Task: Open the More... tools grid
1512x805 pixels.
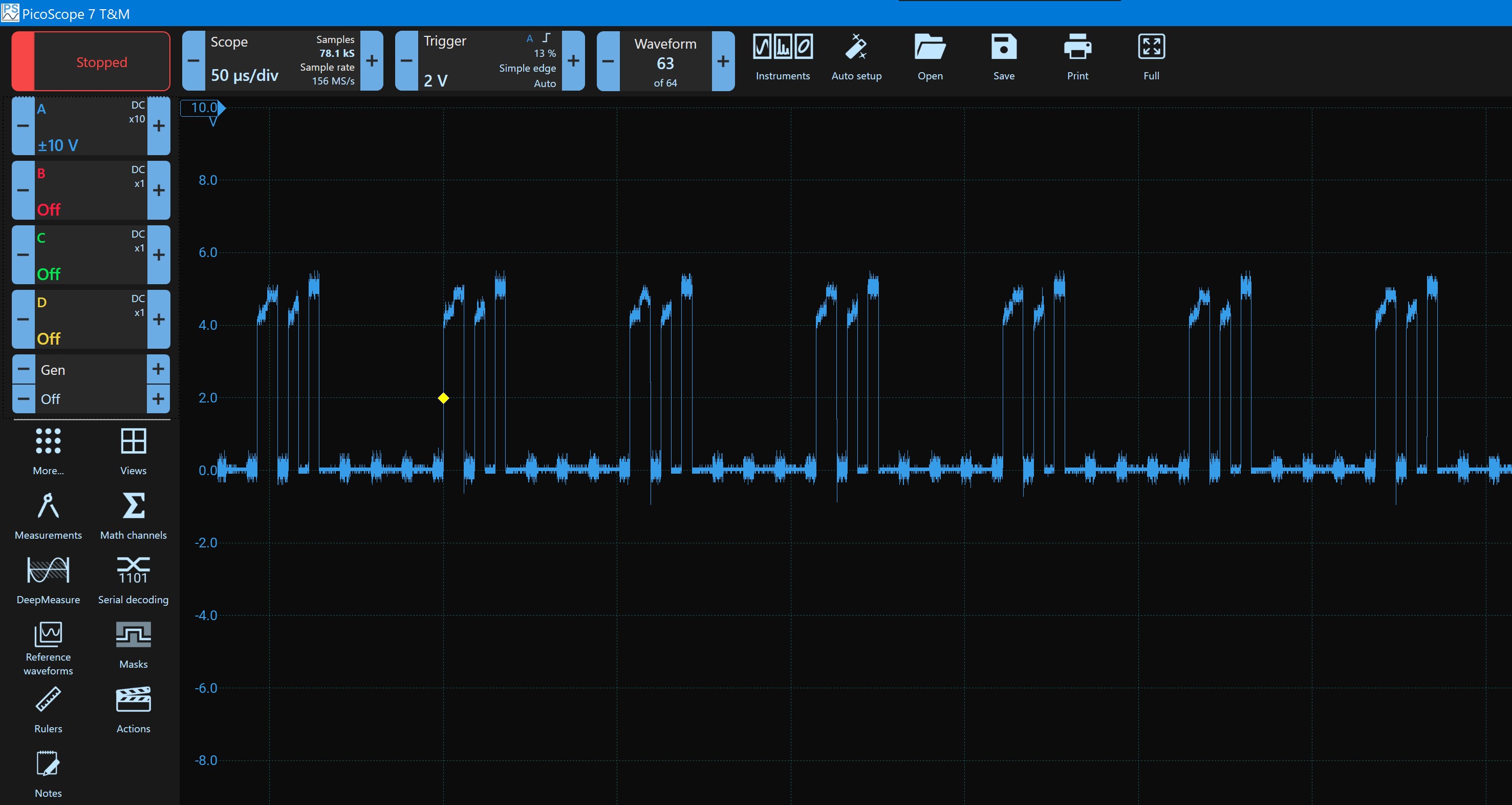Action: click(48, 451)
